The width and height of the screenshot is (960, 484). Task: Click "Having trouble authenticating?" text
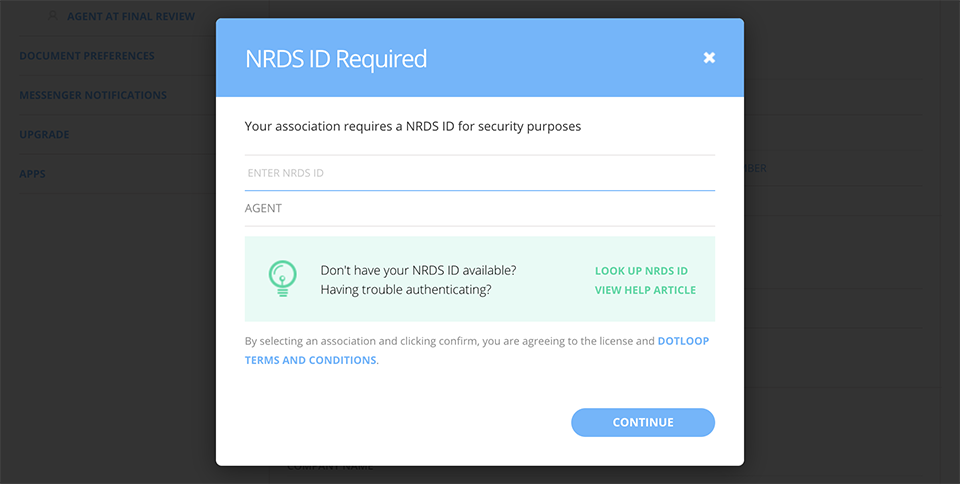pyautogui.click(x=406, y=290)
